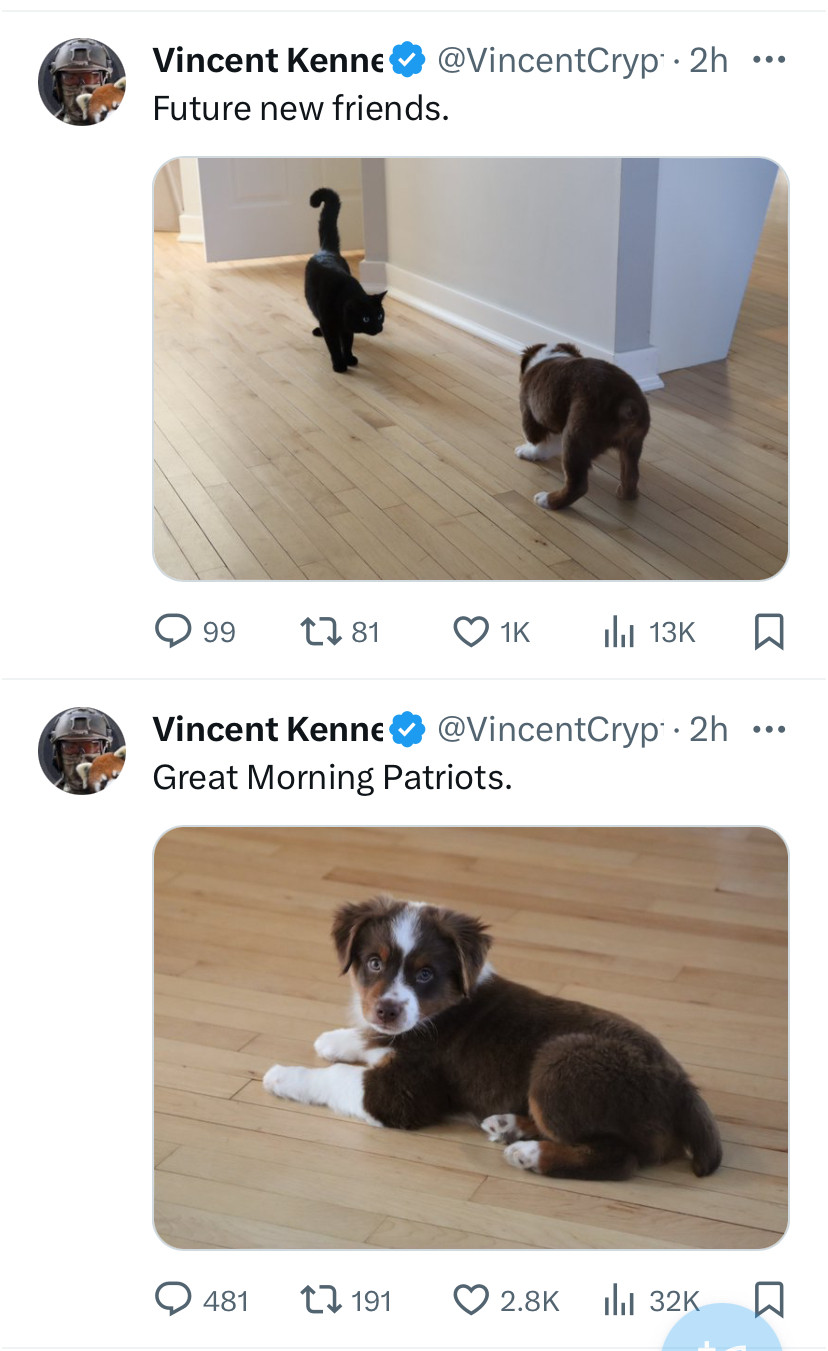Like the "Great Morning Patriots" post

(470, 1299)
